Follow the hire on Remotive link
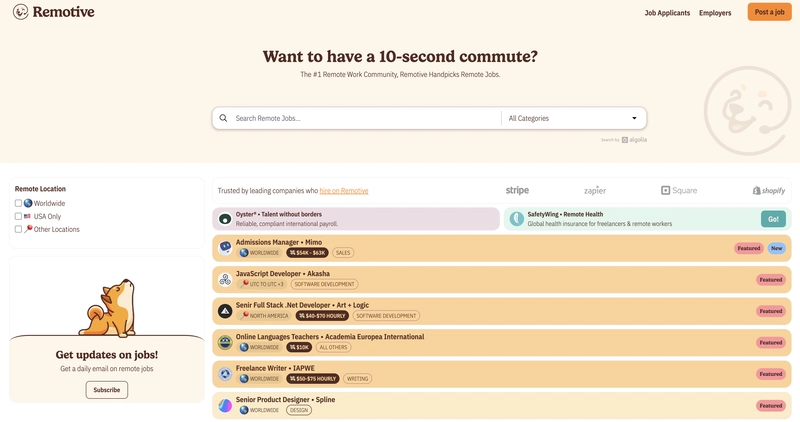 344,191
